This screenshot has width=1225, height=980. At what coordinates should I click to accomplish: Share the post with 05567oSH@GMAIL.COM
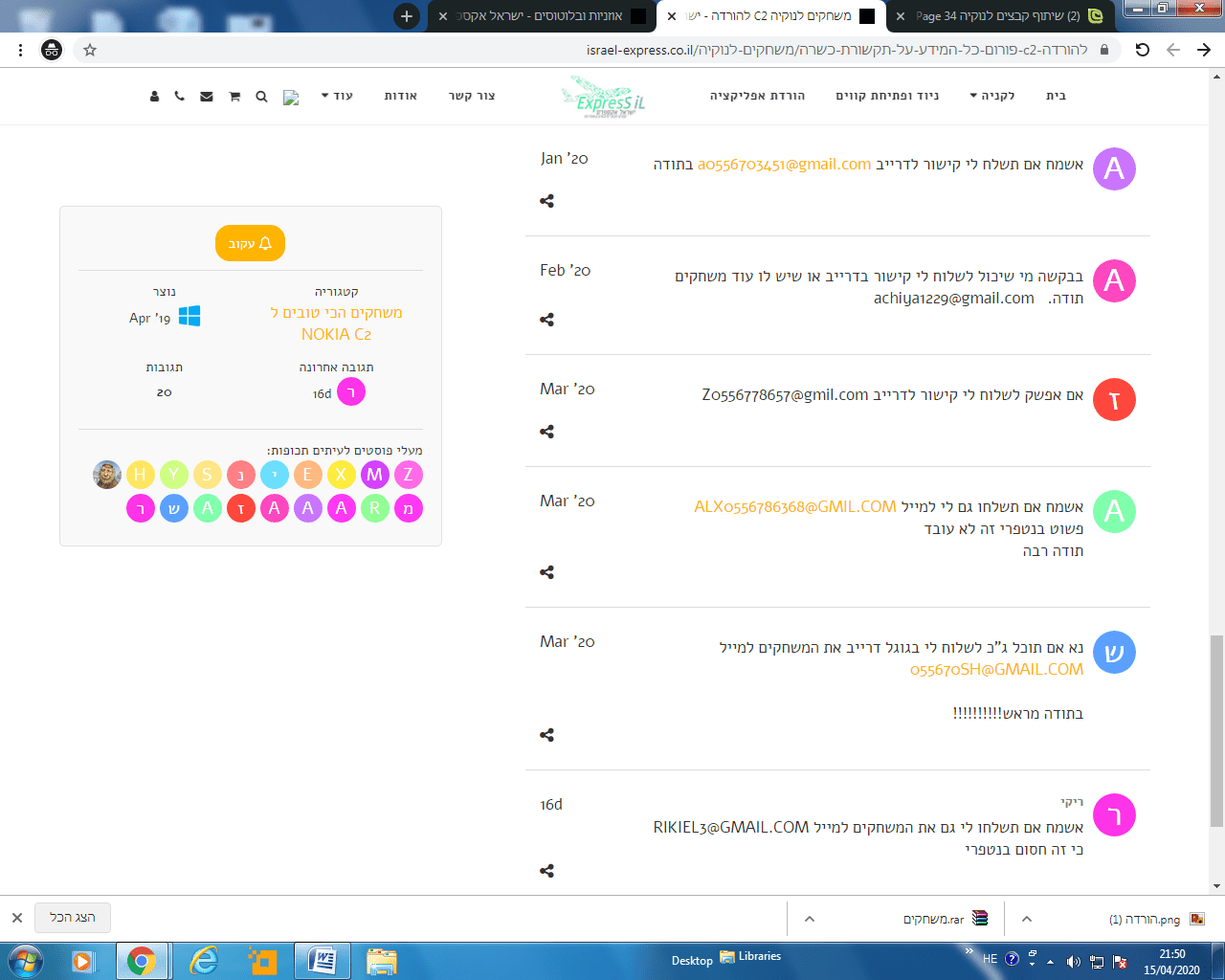click(x=546, y=735)
